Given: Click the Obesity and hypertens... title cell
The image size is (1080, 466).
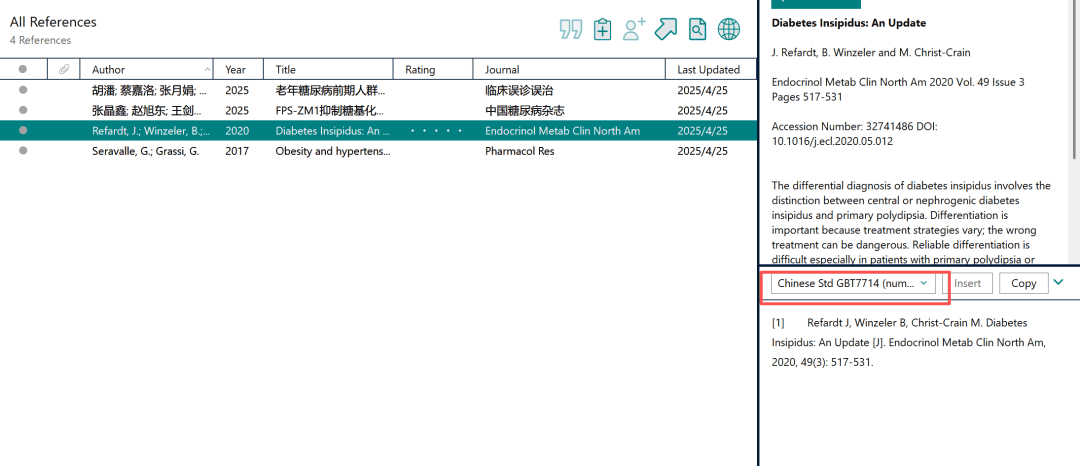Looking at the screenshot, I should (x=333, y=151).
